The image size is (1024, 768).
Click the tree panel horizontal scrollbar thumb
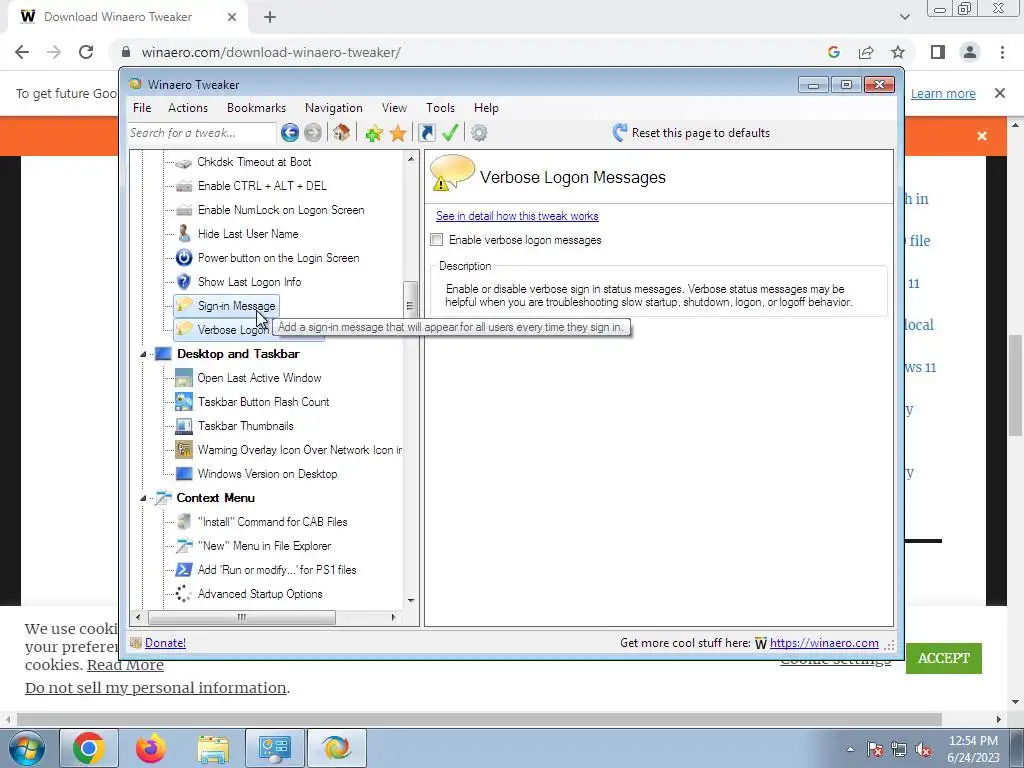point(242,617)
